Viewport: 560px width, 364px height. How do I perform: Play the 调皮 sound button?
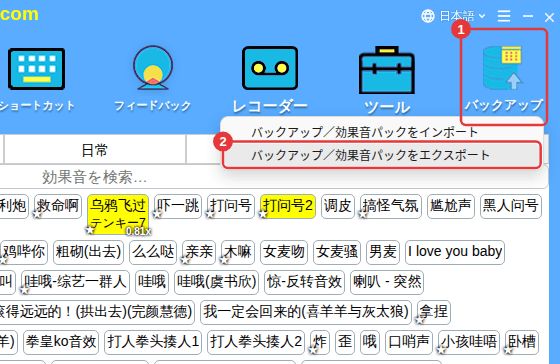[338, 206]
